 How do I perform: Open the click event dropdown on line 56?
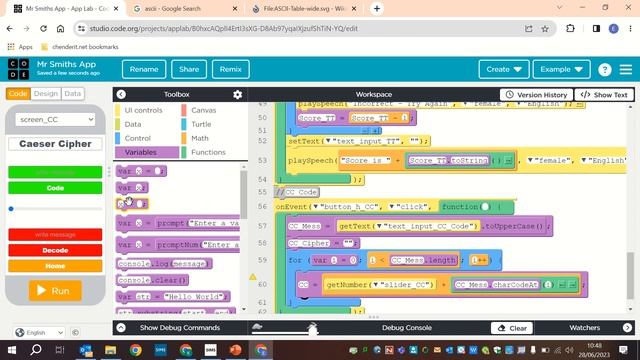pyautogui.click(x=392, y=207)
